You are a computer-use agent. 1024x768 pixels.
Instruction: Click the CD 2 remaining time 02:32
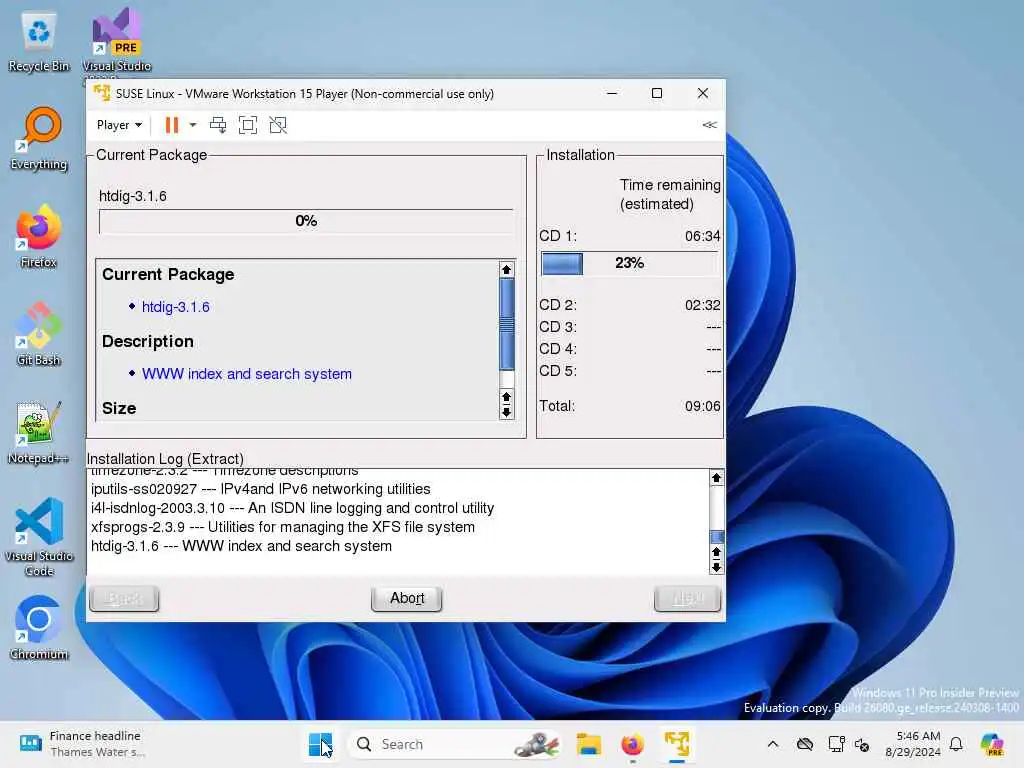point(702,305)
